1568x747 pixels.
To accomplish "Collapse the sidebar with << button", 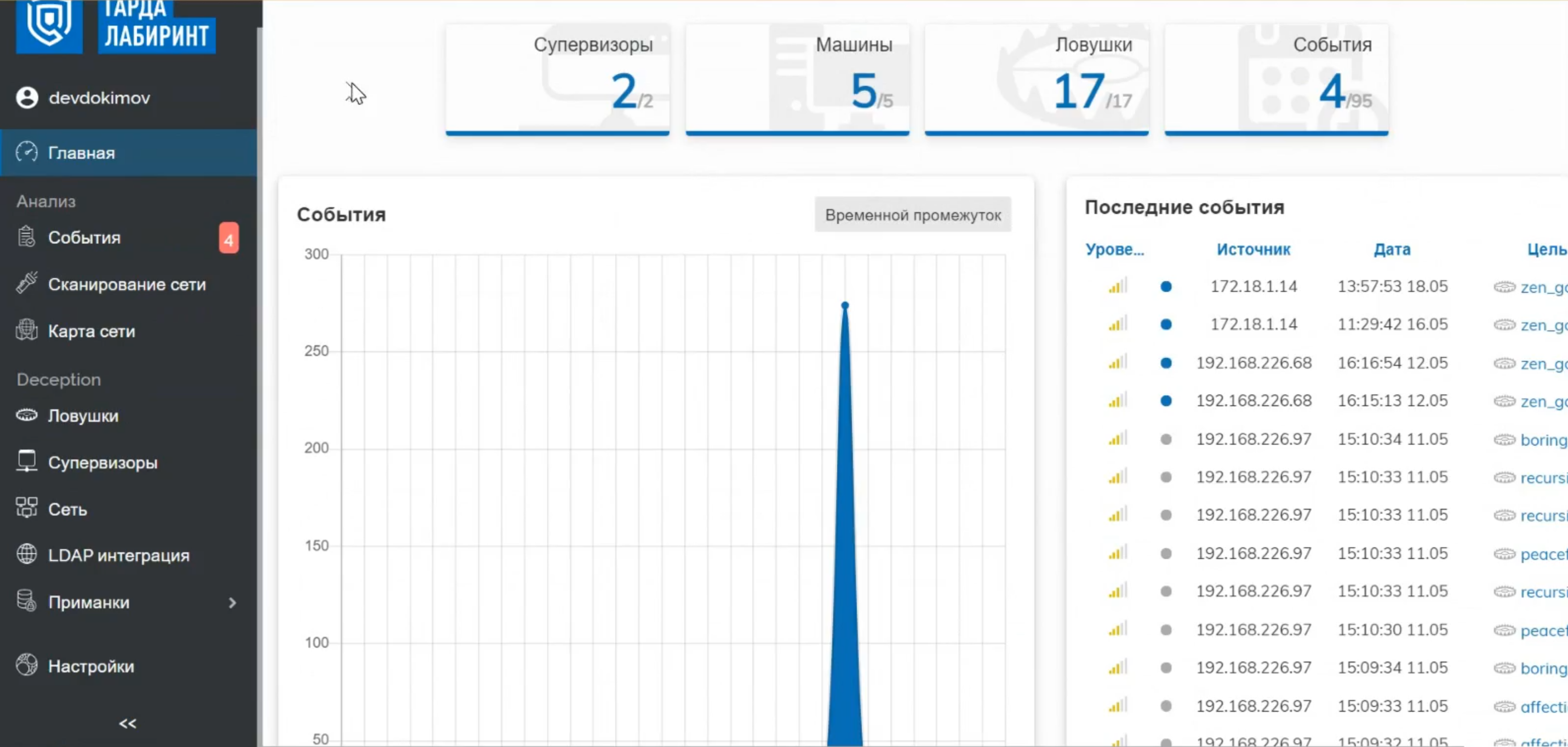I will pyautogui.click(x=127, y=723).
